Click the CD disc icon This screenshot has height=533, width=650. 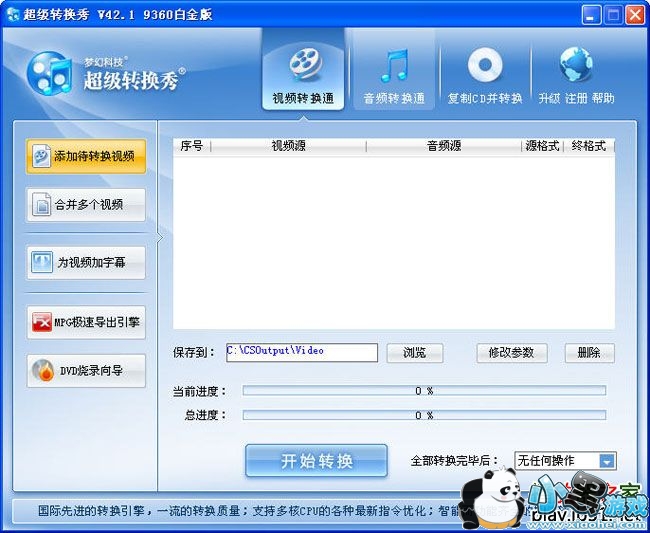[x=485, y=65]
